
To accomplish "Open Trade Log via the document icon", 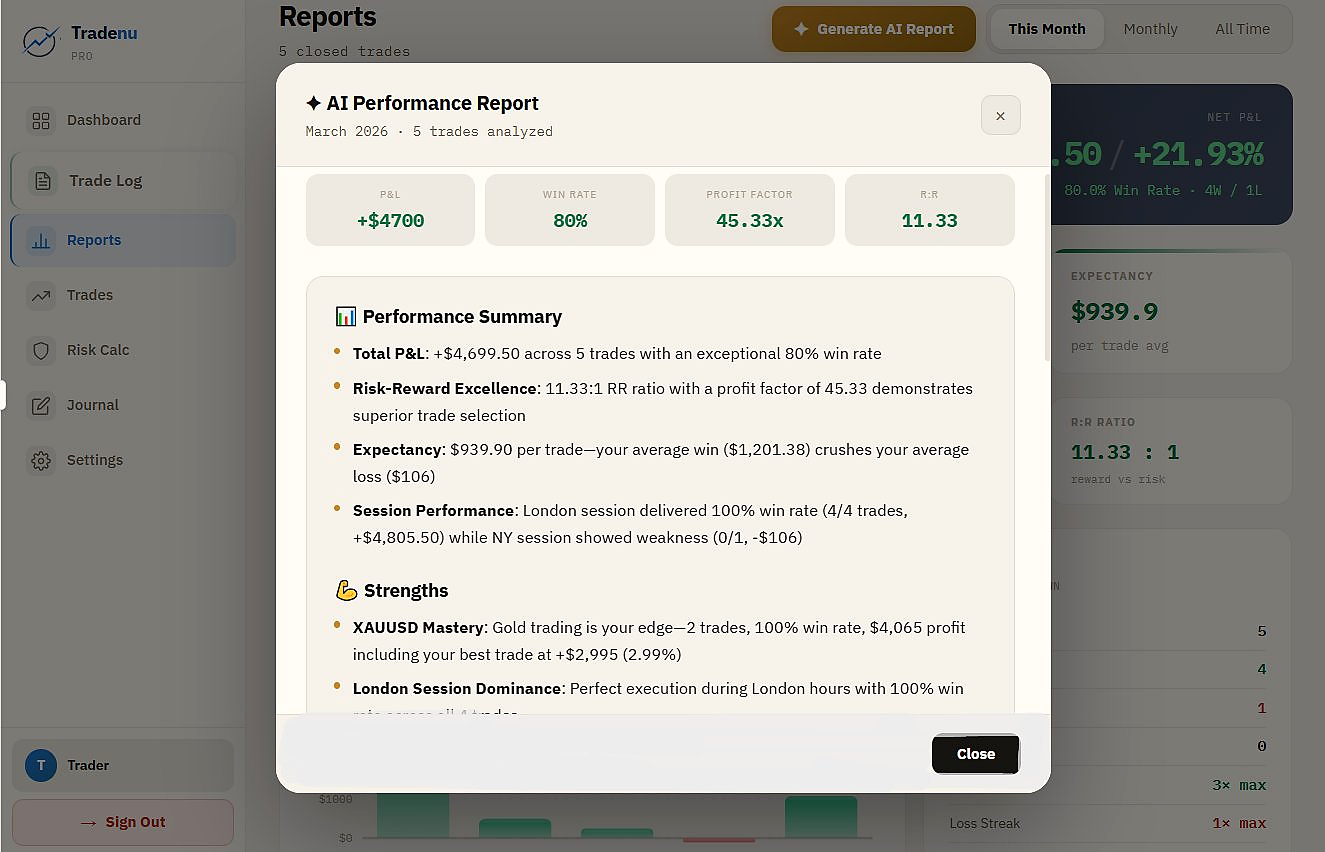I will point(41,180).
